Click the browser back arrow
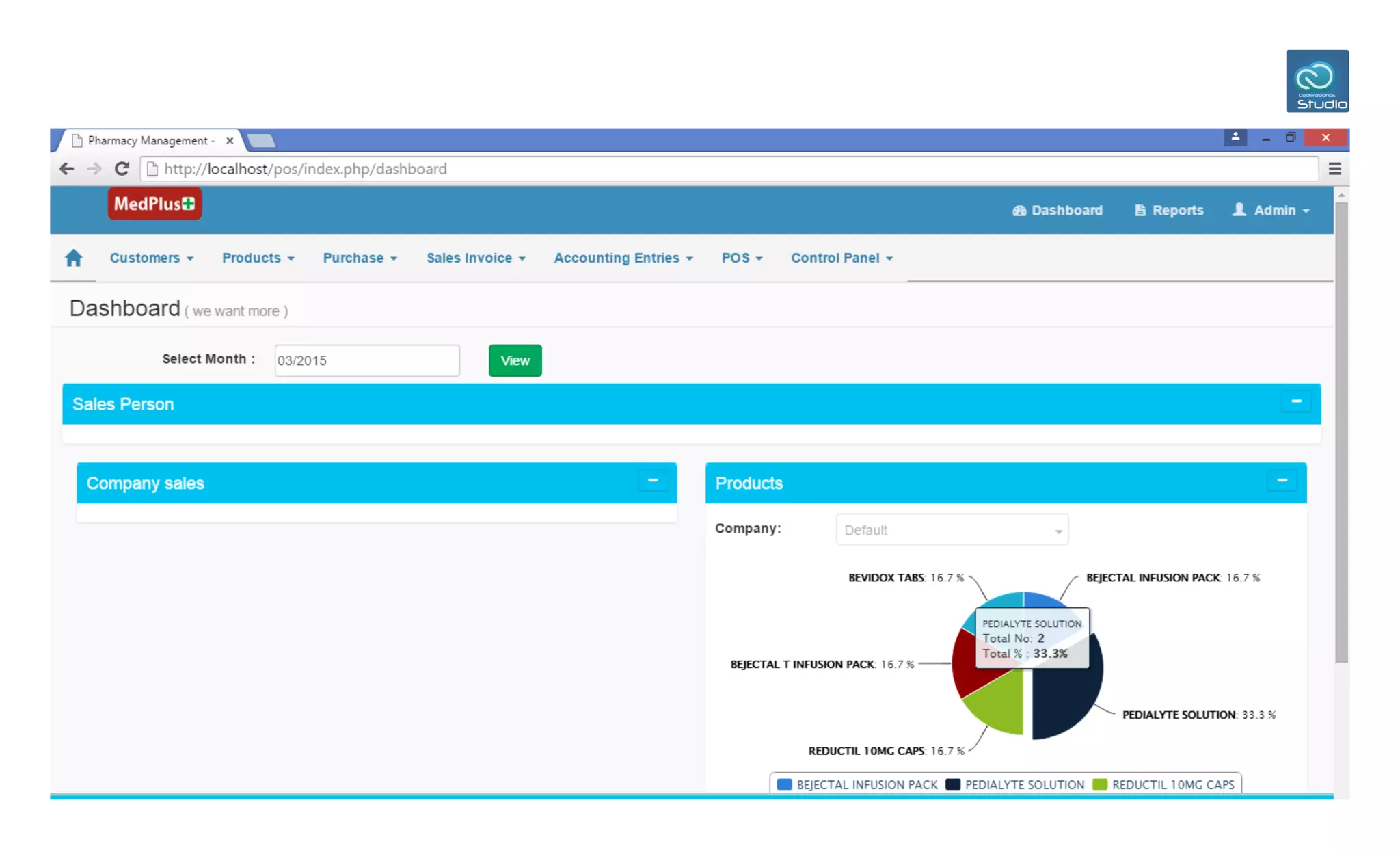 click(x=66, y=169)
